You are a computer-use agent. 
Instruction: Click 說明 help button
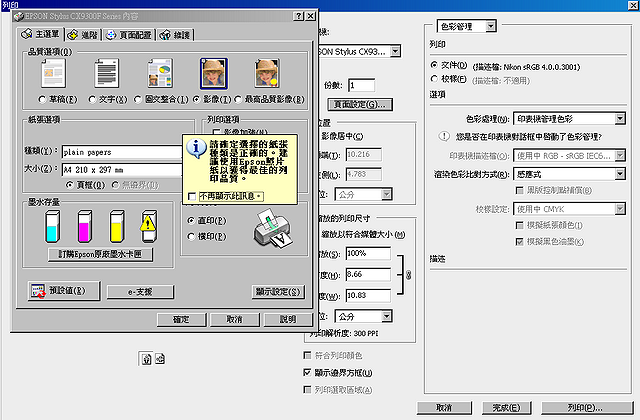[288, 320]
